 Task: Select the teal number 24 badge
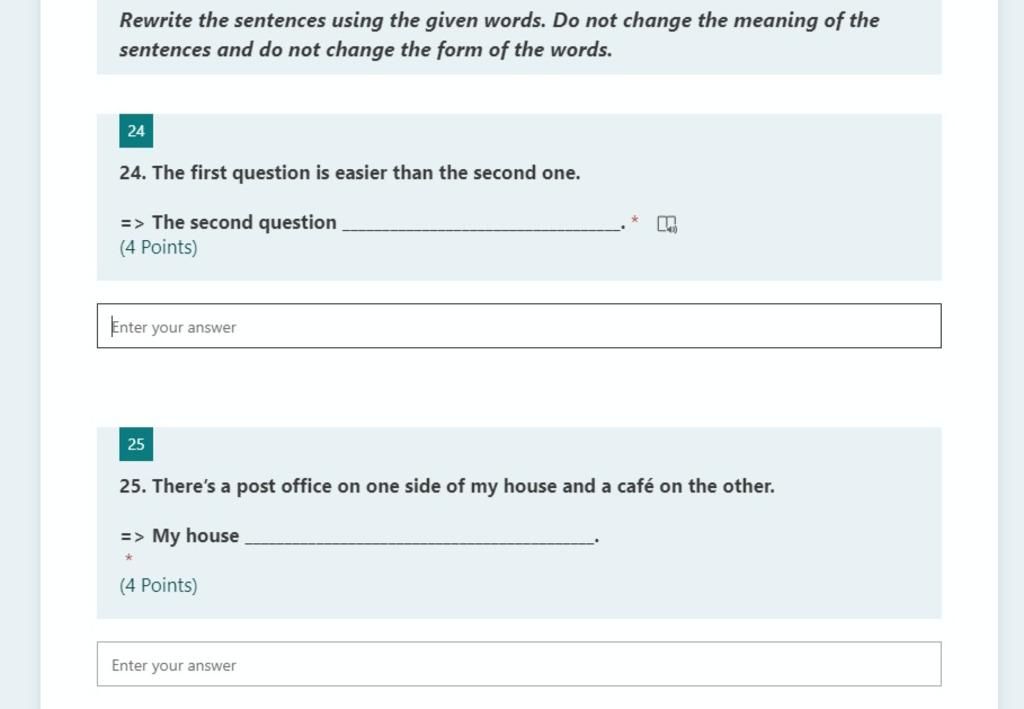tap(136, 131)
